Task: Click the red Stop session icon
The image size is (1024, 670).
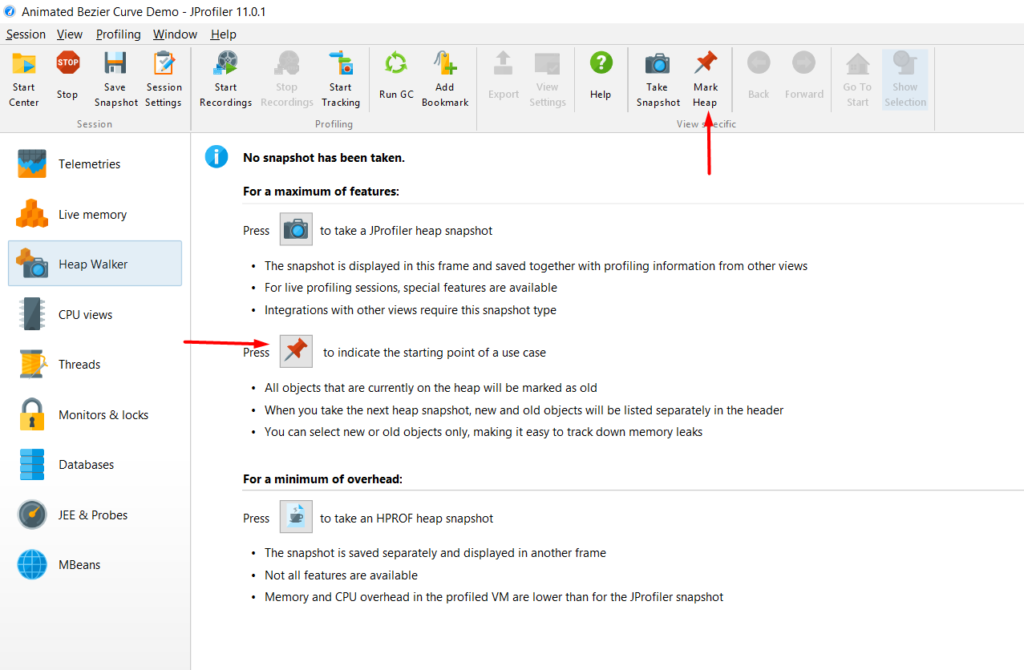Action: [x=67, y=66]
